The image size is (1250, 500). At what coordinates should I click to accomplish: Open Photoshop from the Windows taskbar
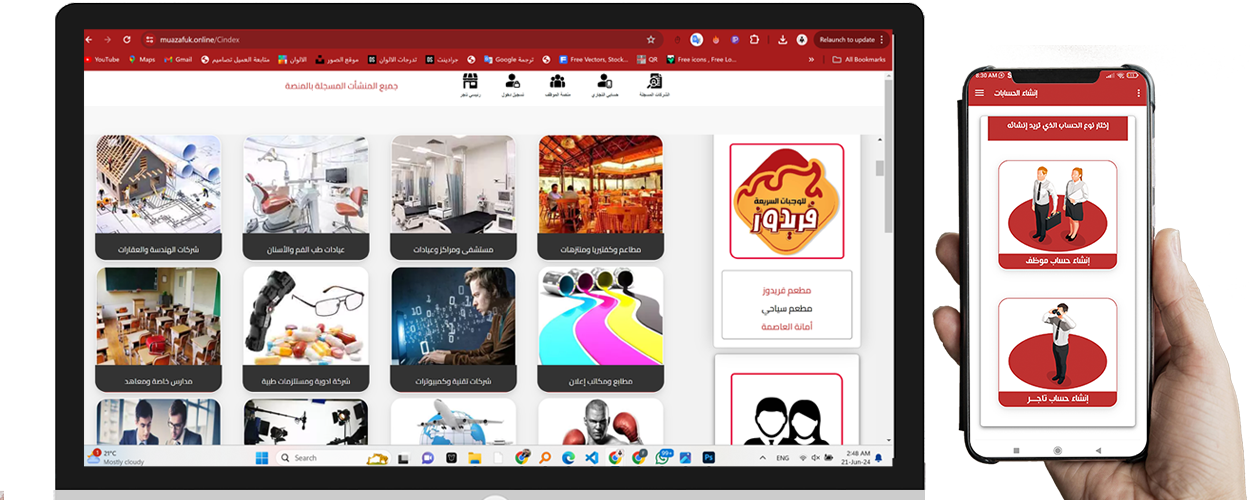coord(709,457)
